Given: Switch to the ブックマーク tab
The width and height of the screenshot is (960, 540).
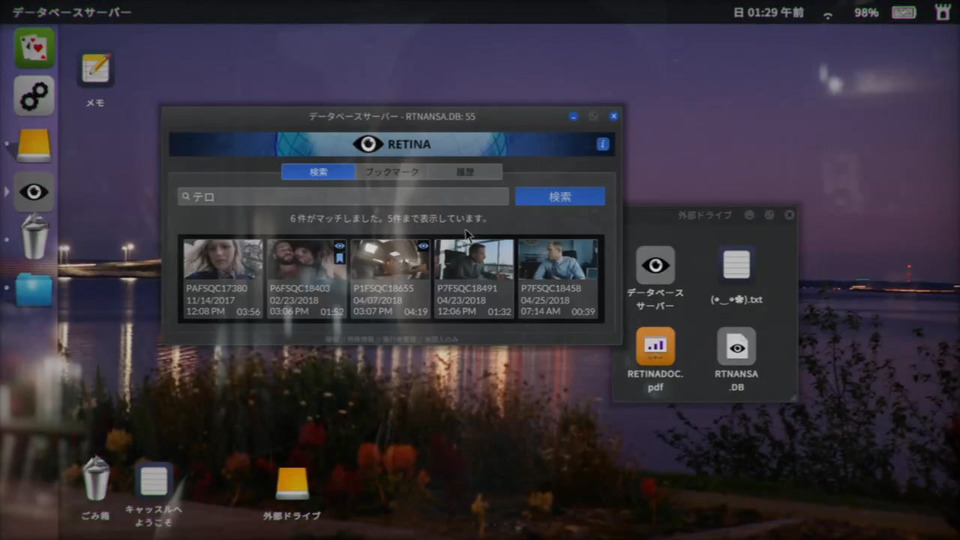Looking at the screenshot, I should (x=392, y=172).
